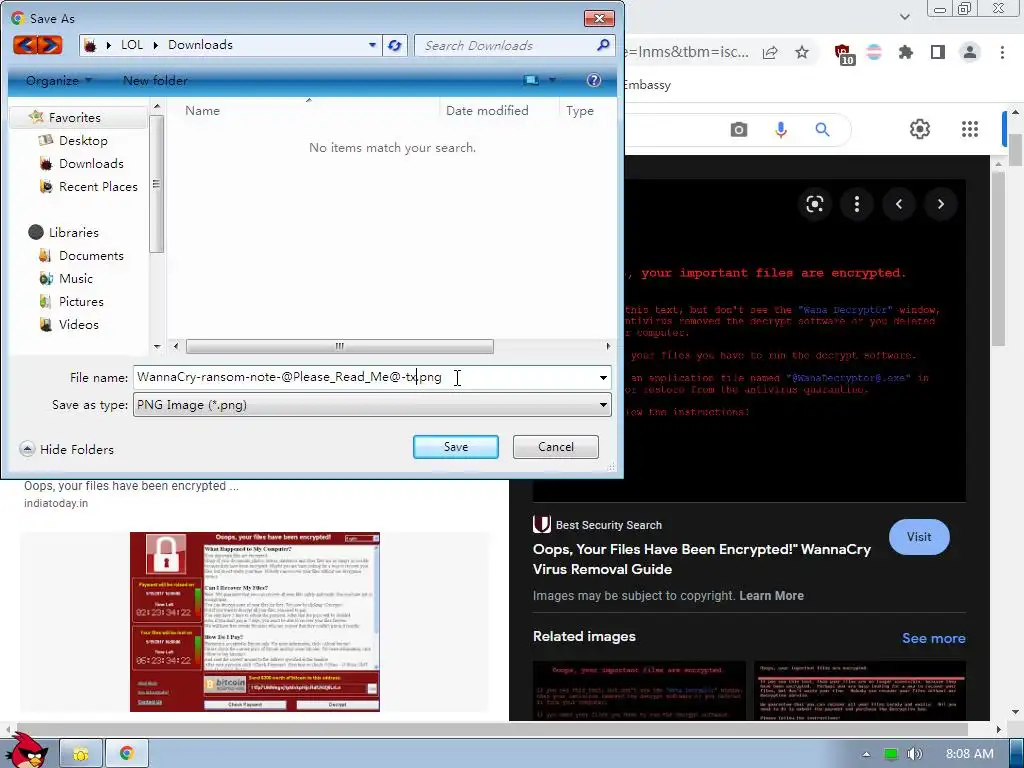Open the Google apps grid icon
Viewport: 1024px width, 768px height.
click(x=970, y=129)
